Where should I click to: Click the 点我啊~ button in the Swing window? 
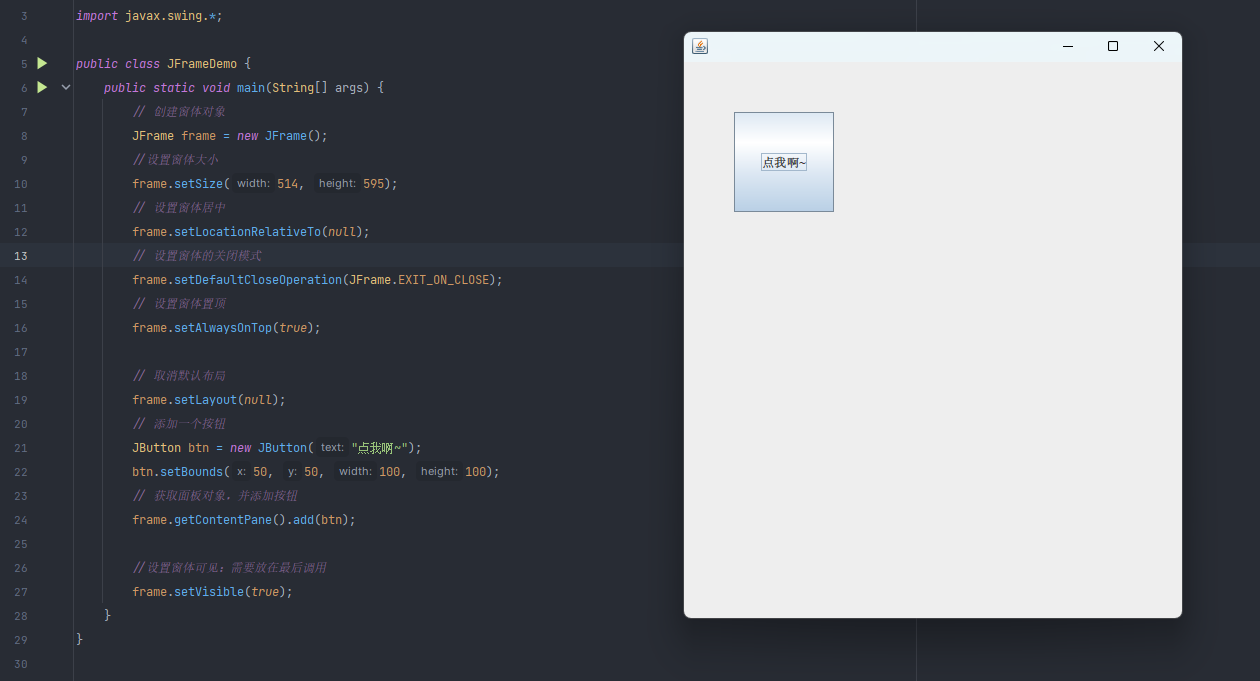[784, 162]
